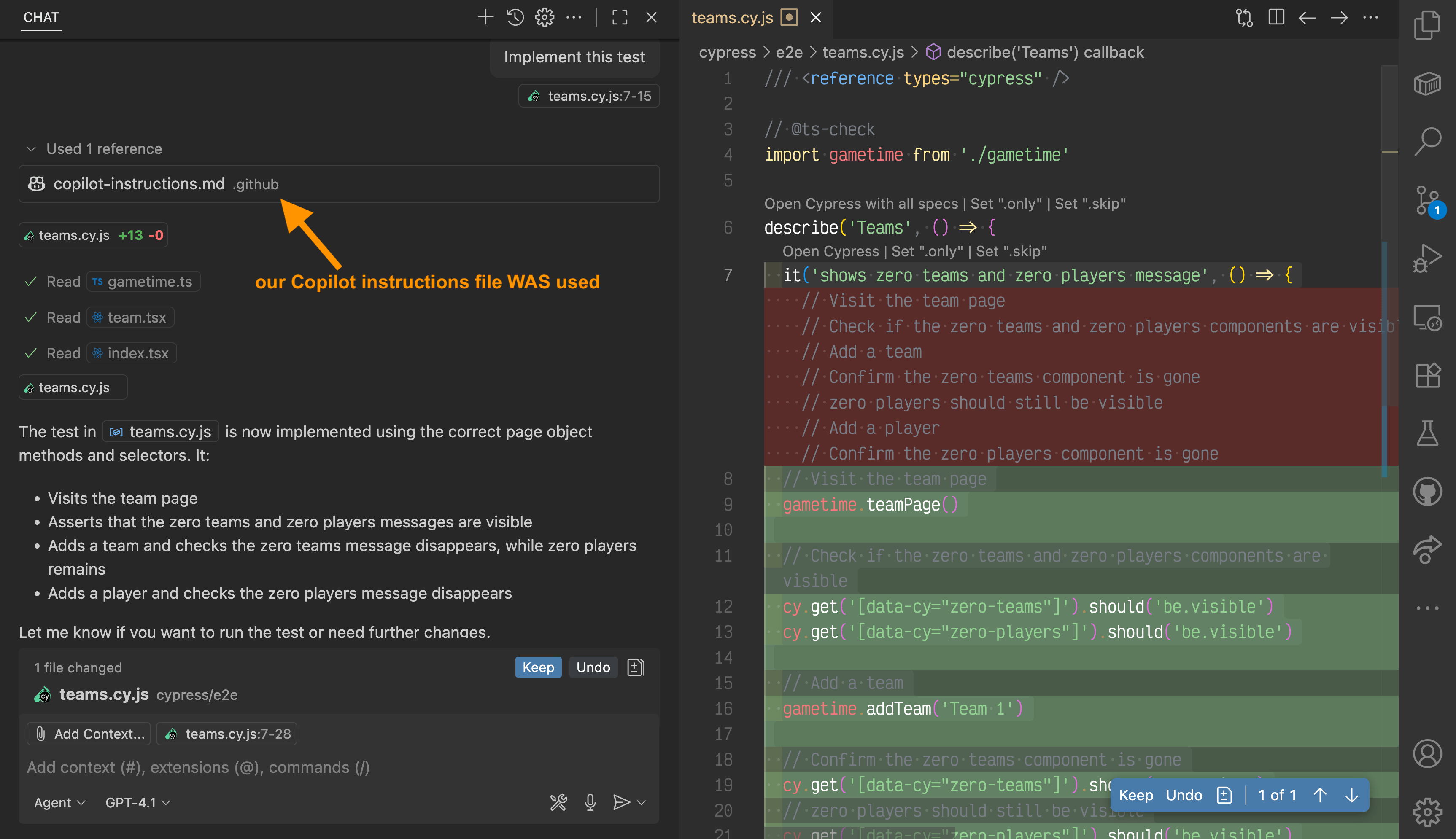View all edits icon beside Undo
The height and width of the screenshot is (839, 1456).
pyautogui.click(x=635, y=667)
